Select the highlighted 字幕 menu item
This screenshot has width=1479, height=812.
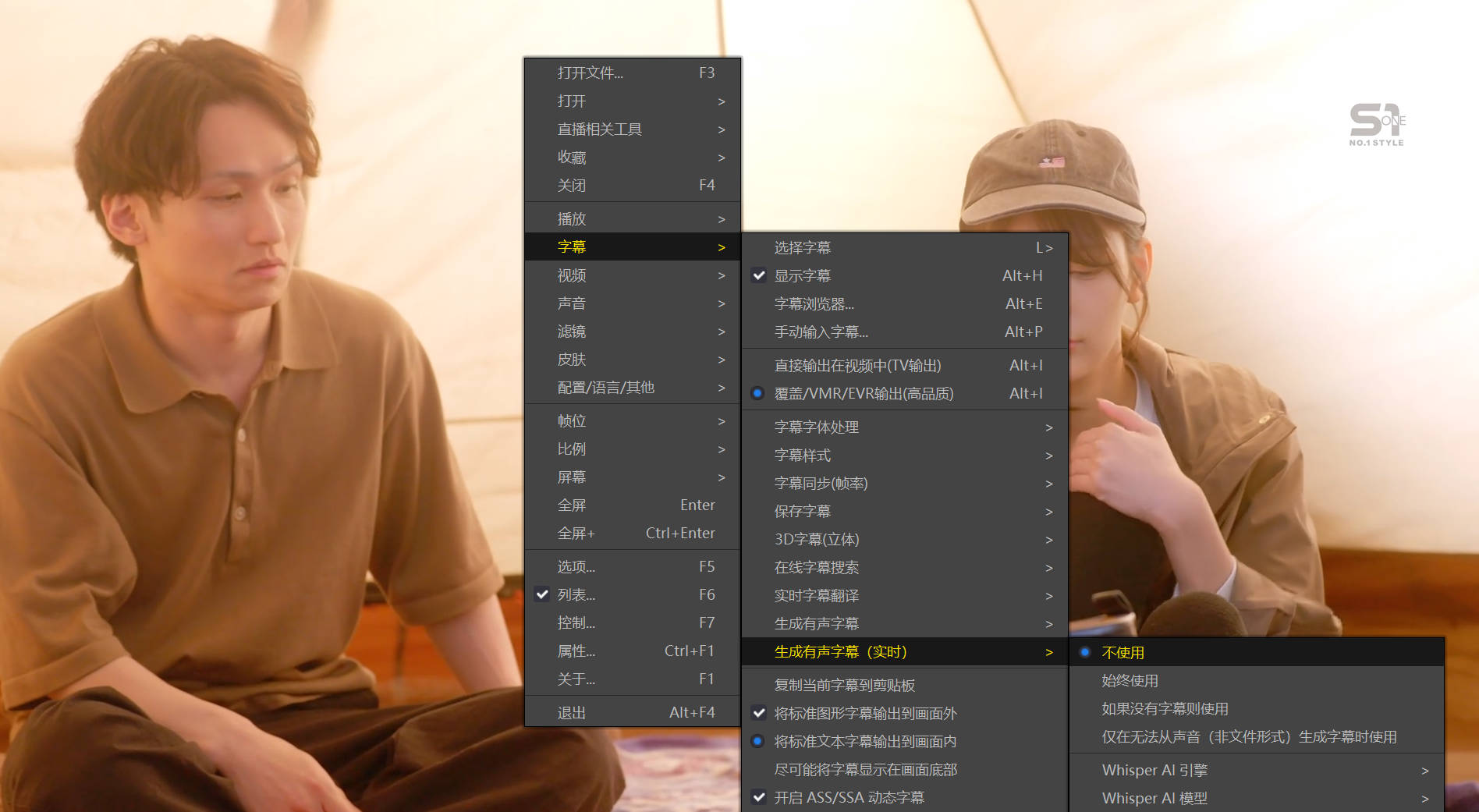(633, 247)
